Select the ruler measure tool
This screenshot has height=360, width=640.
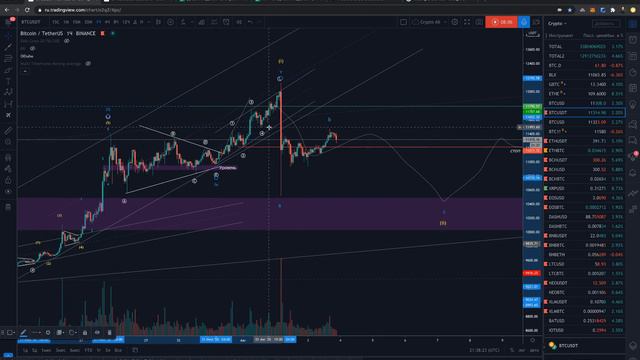pos(8,131)
